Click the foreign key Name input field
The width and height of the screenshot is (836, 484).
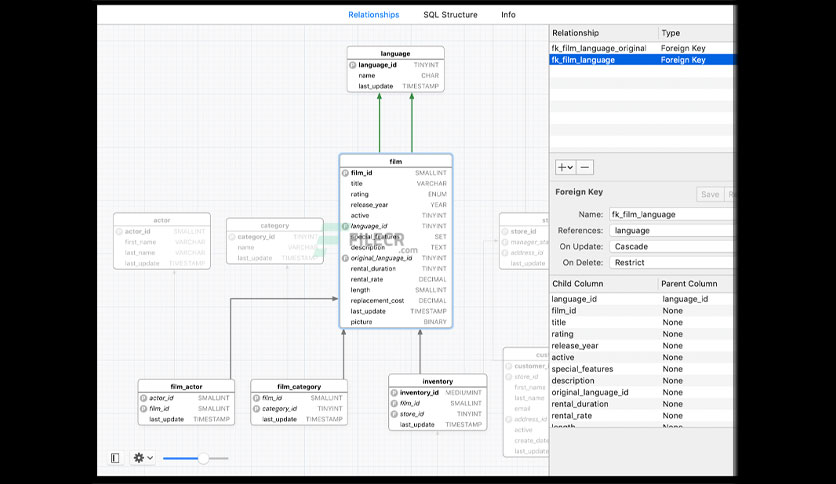(671, 214)
